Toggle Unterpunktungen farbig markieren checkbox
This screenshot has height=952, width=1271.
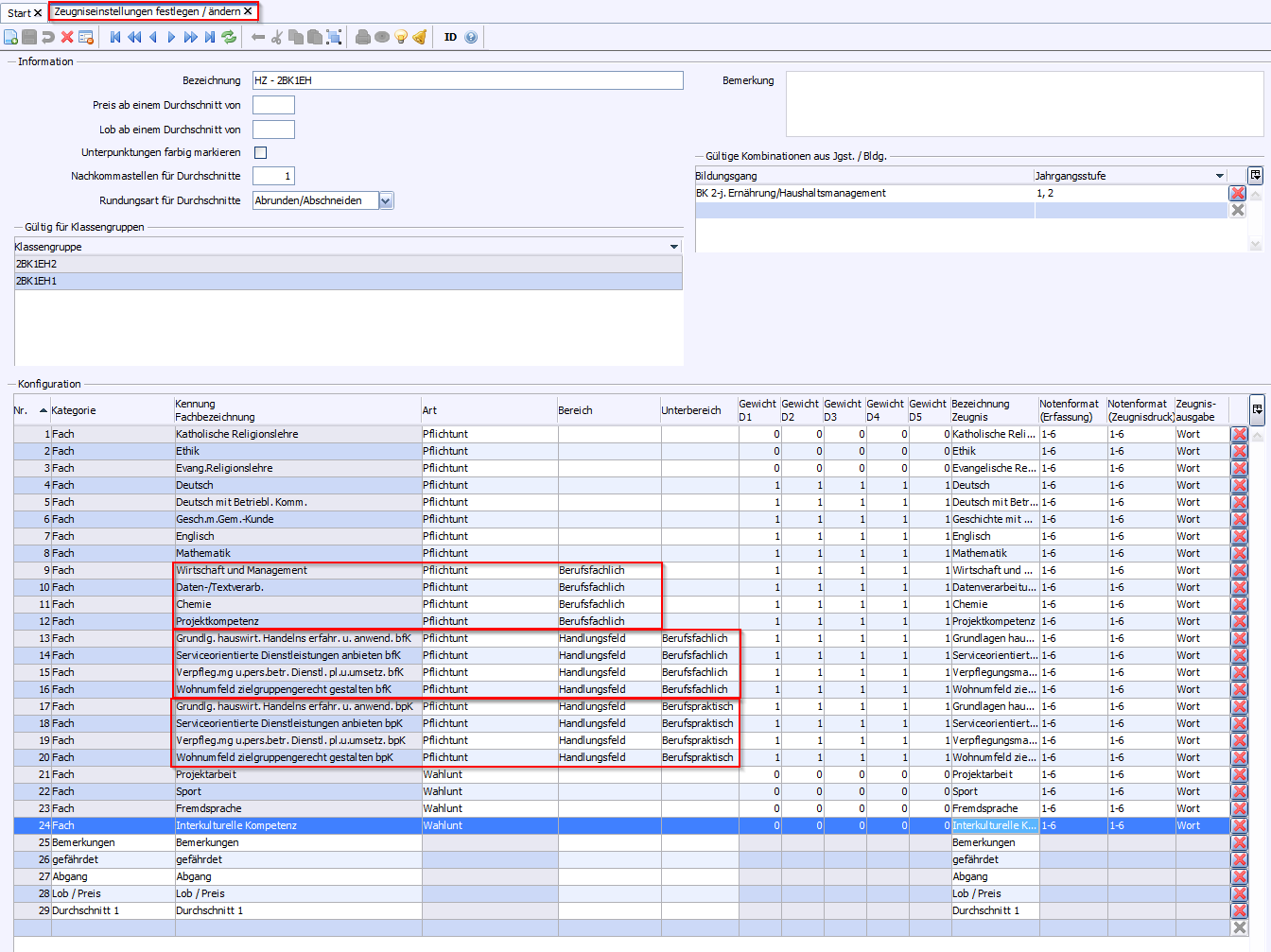coord(260,152)
